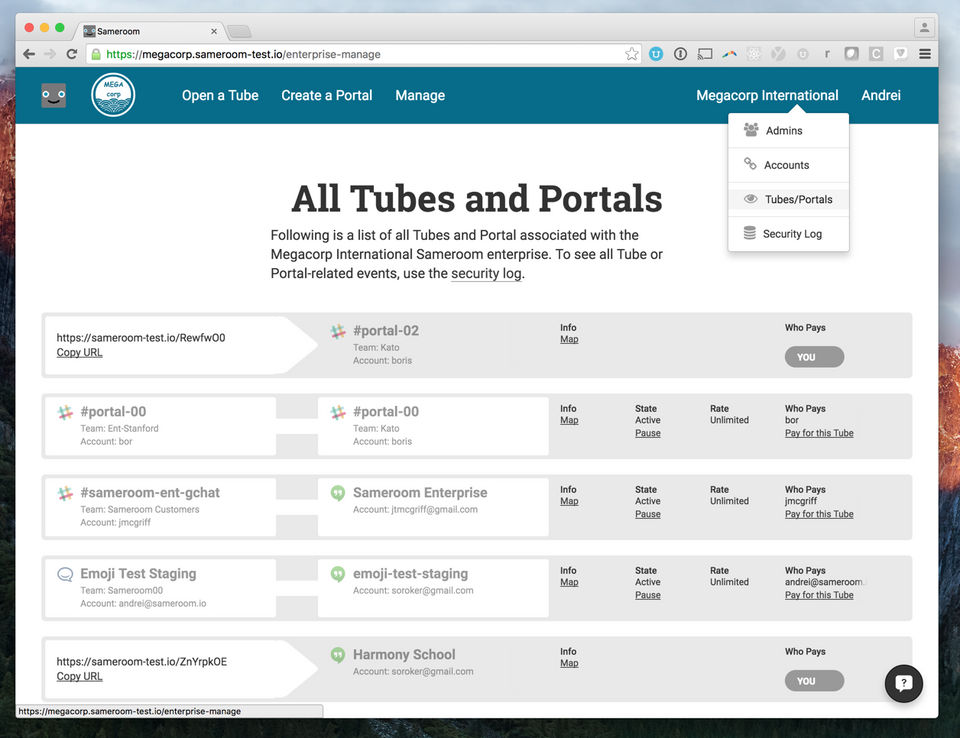Bookmark this page with the star icon

coord(632,54)
